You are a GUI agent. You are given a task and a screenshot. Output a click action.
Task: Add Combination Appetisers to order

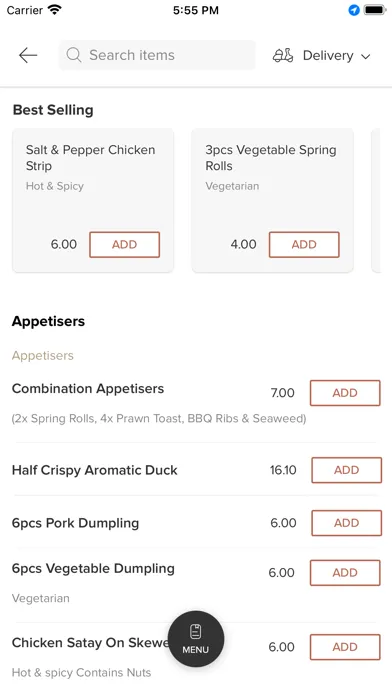345,393
